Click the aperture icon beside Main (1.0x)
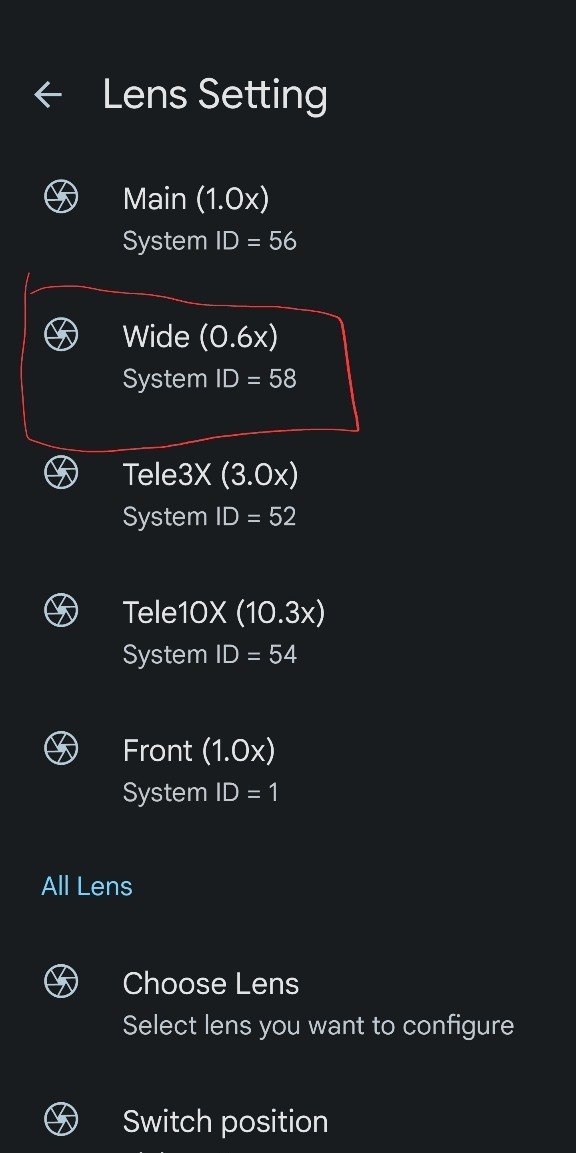Screen dimensions: 576x1153 (x=61, y=197)
